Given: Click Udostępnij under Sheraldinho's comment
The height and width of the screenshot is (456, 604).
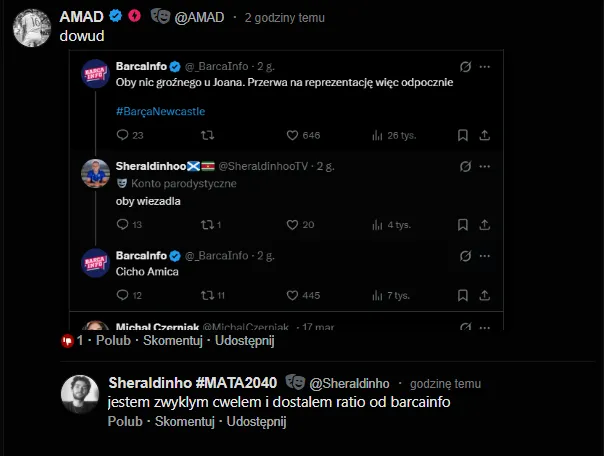Looking at the screenshot, I should 257,422.
